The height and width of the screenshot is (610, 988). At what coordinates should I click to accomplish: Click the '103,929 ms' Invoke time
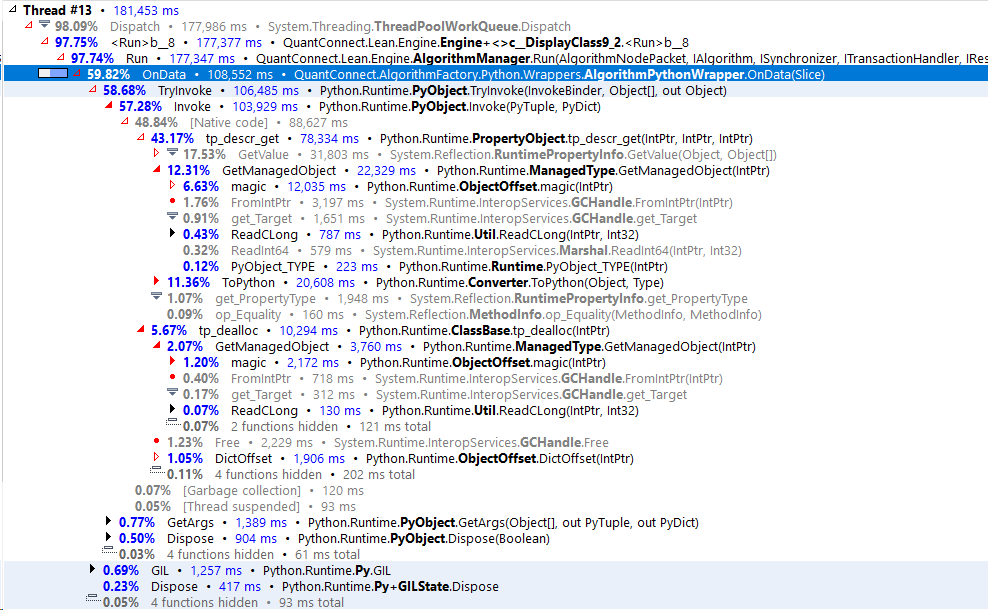click(265, 106)
